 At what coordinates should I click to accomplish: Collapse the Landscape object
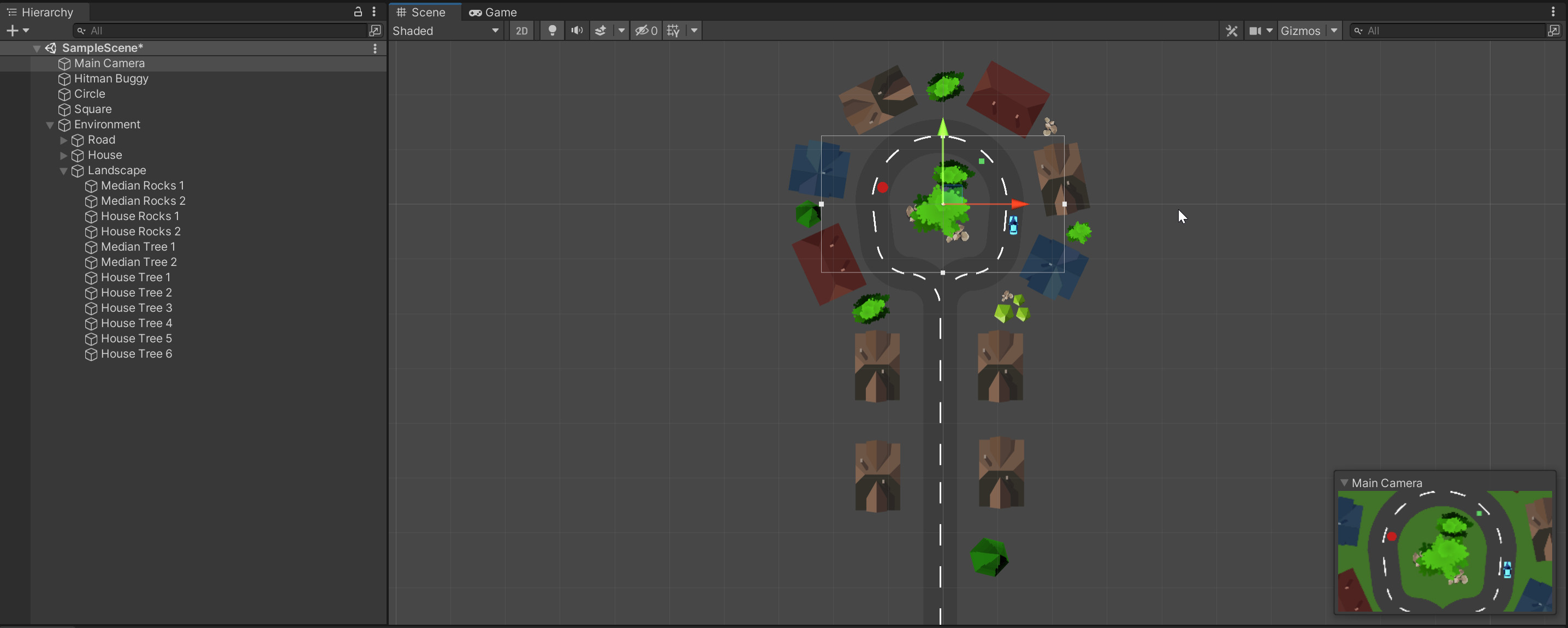coord(63,170)
